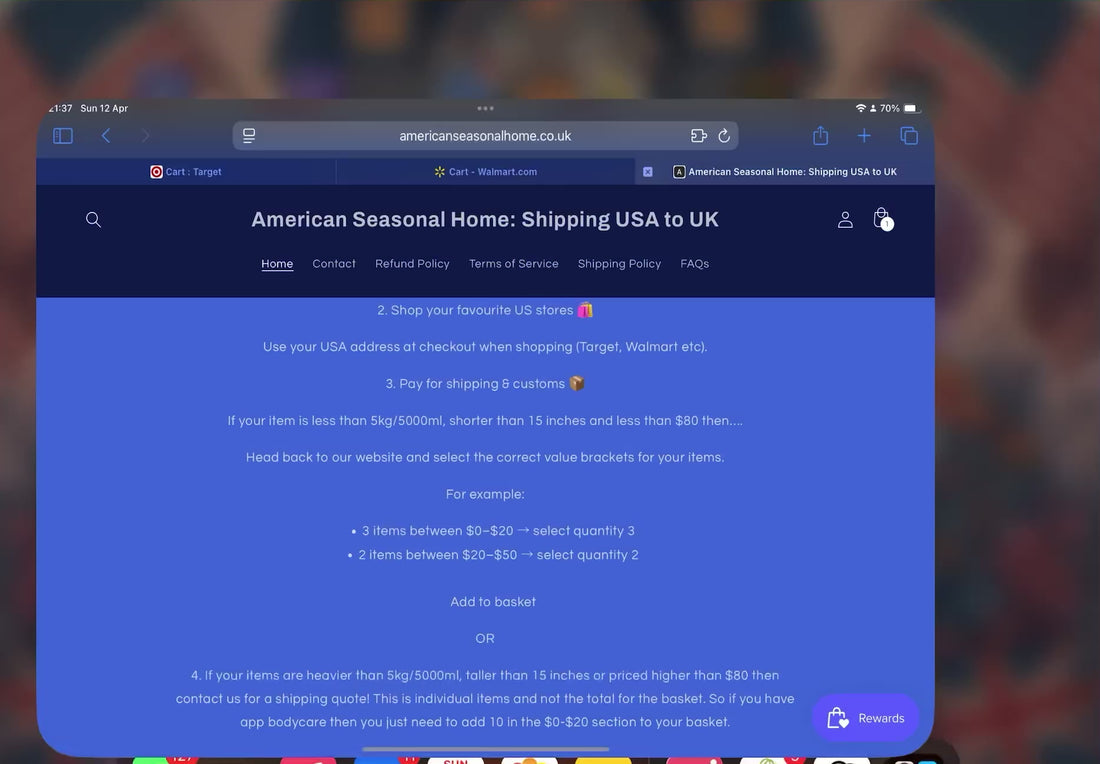This screenshot has width=1100, height=764.
Task: Reload the page with refresh icon
Action: click(725, 135)
